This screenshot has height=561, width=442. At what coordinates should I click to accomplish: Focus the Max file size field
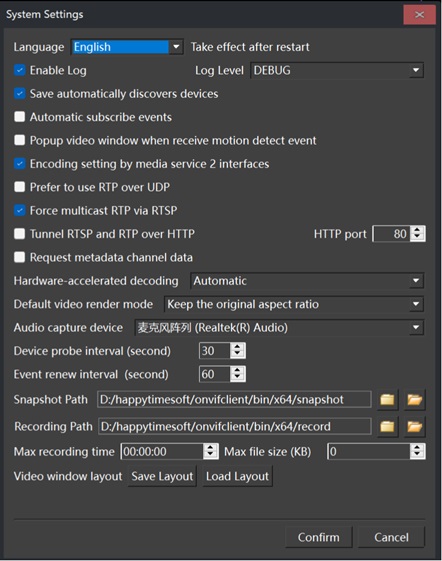pyautogui.click(x=369, y=452)
